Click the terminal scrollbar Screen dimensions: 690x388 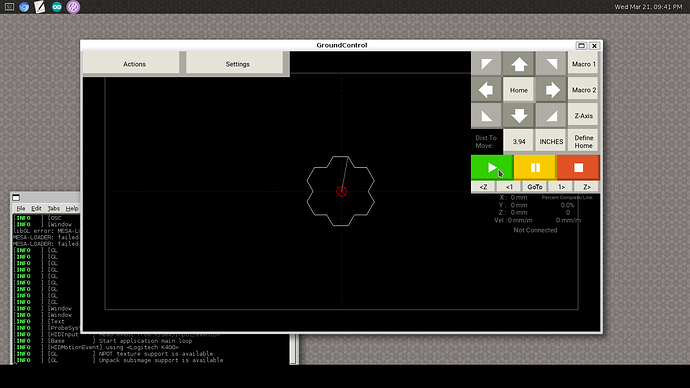click(x=294, y=349)
